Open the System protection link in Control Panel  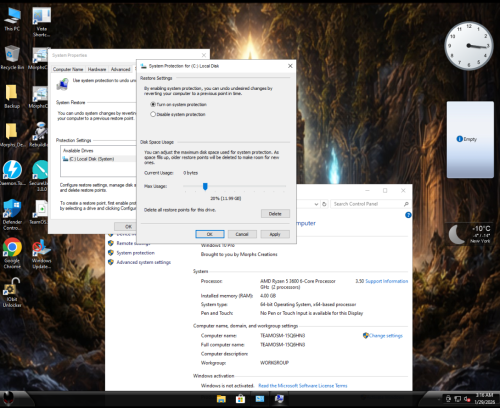135,253
